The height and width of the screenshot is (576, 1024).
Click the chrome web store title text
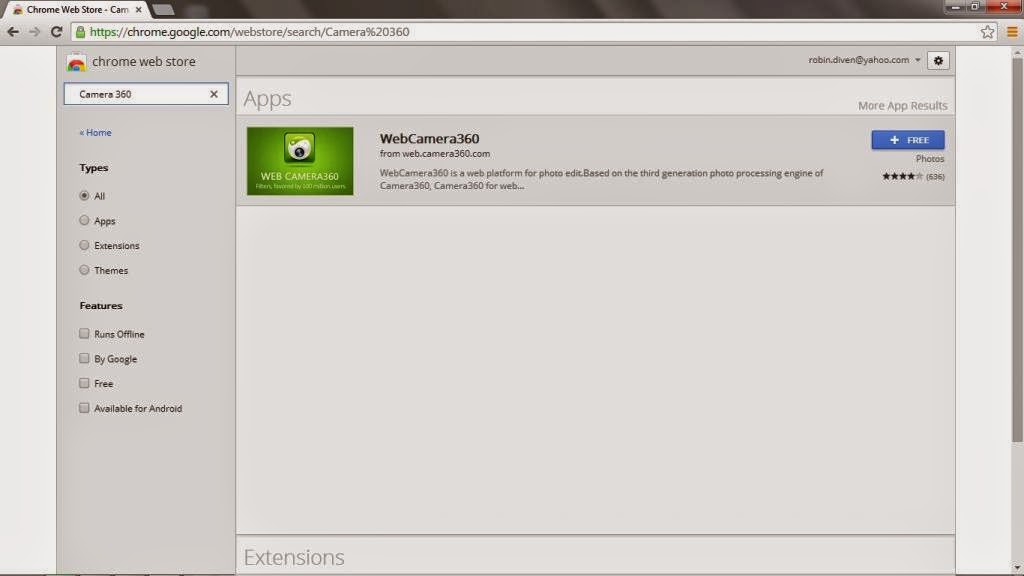144,61
